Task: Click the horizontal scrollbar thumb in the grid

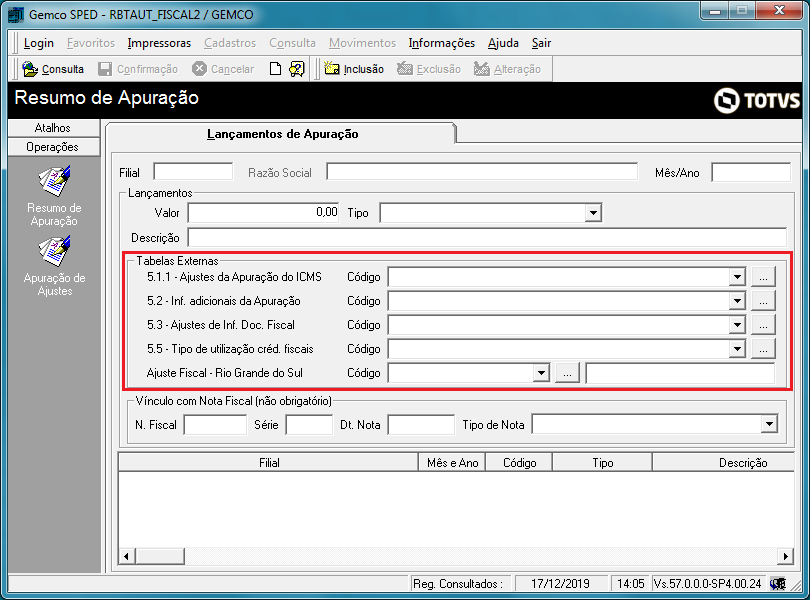Action: tap(160, 556)
